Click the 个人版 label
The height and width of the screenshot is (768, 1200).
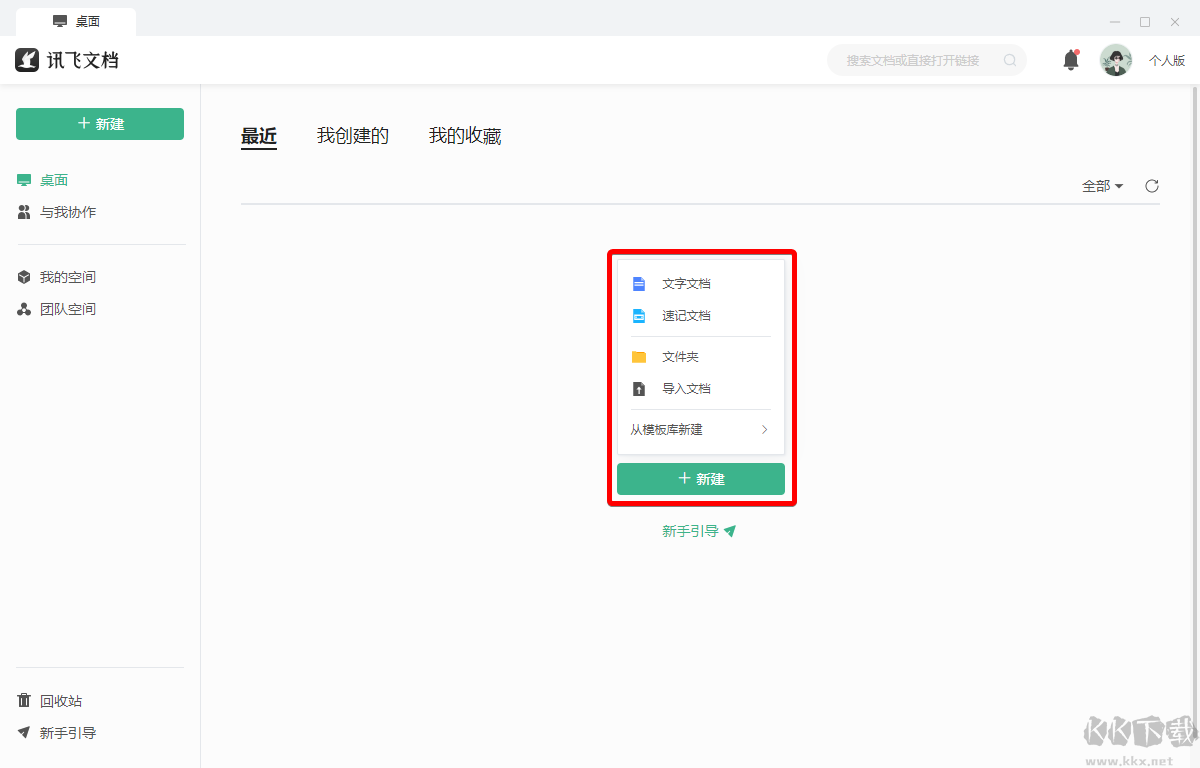[1167, 61]
